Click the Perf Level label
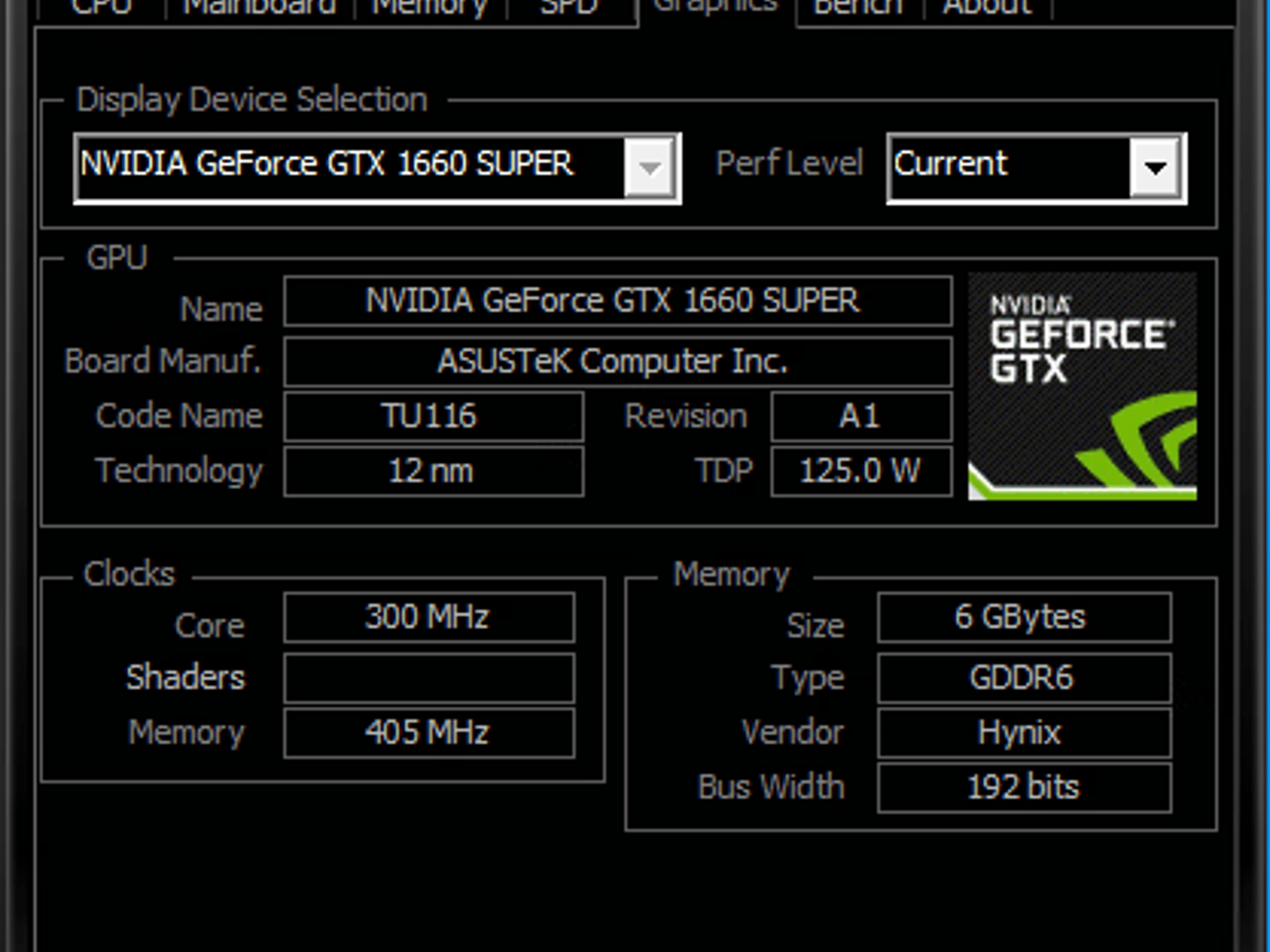1270x952 pixels. (789, 164)
